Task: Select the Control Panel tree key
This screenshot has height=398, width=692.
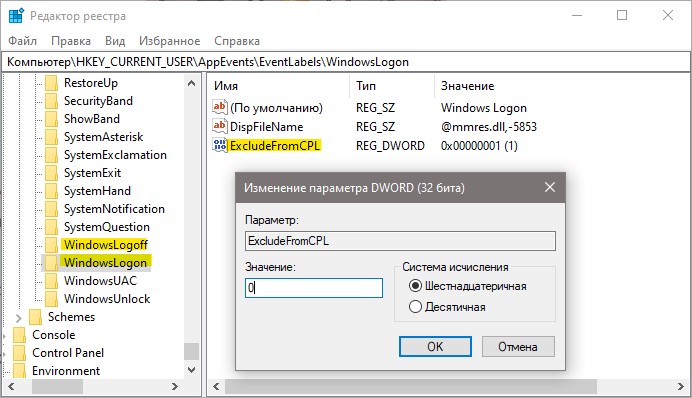Action: click(x=68, y=353)
